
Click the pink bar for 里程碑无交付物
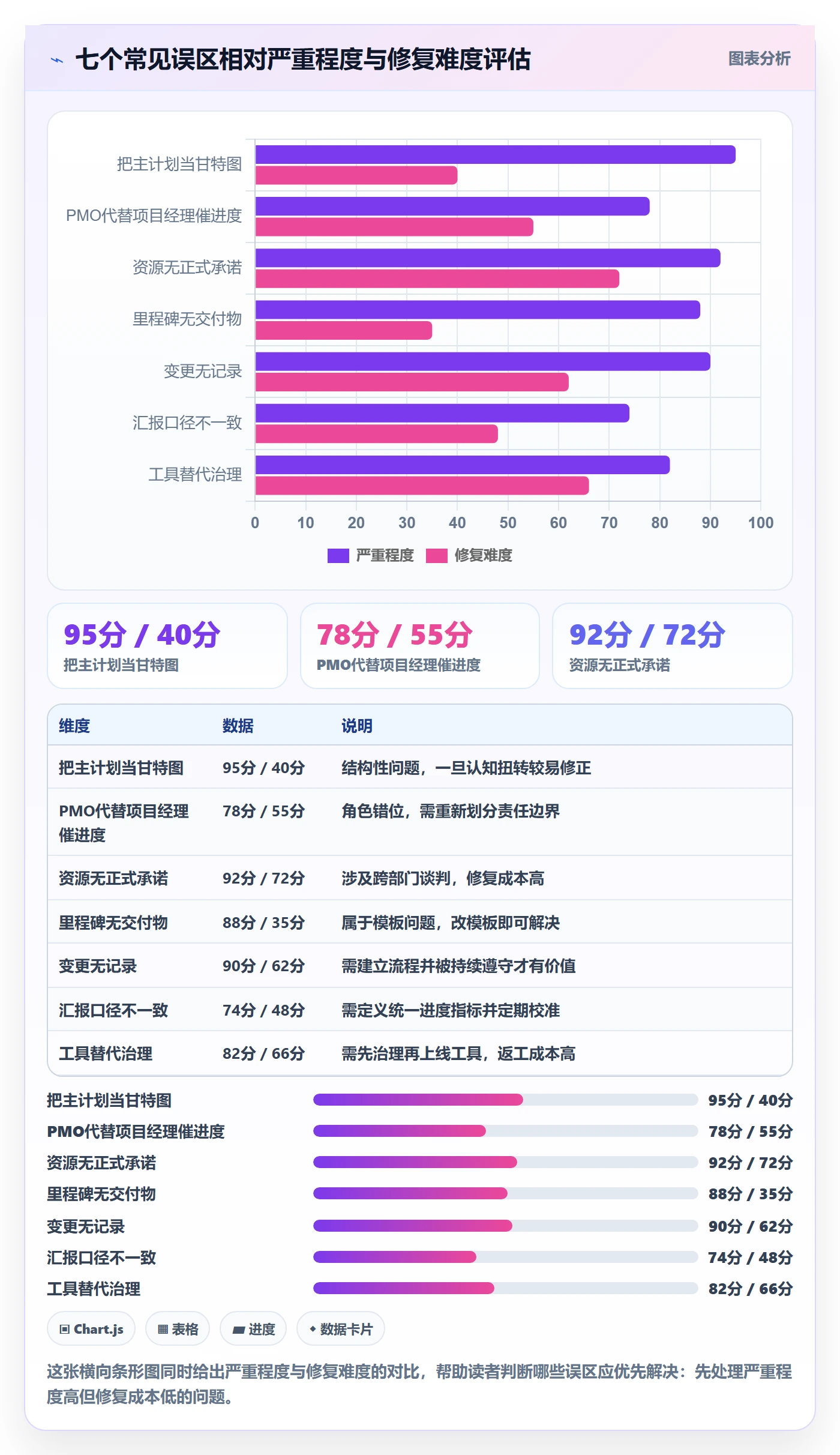click(344, 330)
